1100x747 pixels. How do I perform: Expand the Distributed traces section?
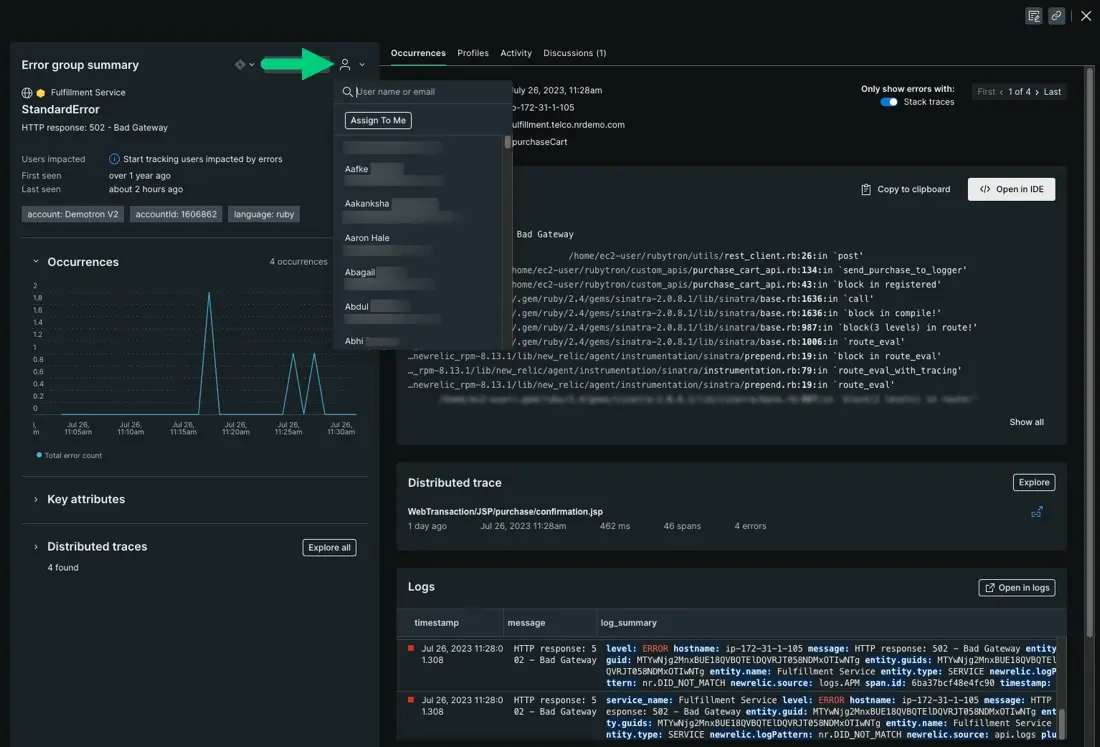coord(36,547)
